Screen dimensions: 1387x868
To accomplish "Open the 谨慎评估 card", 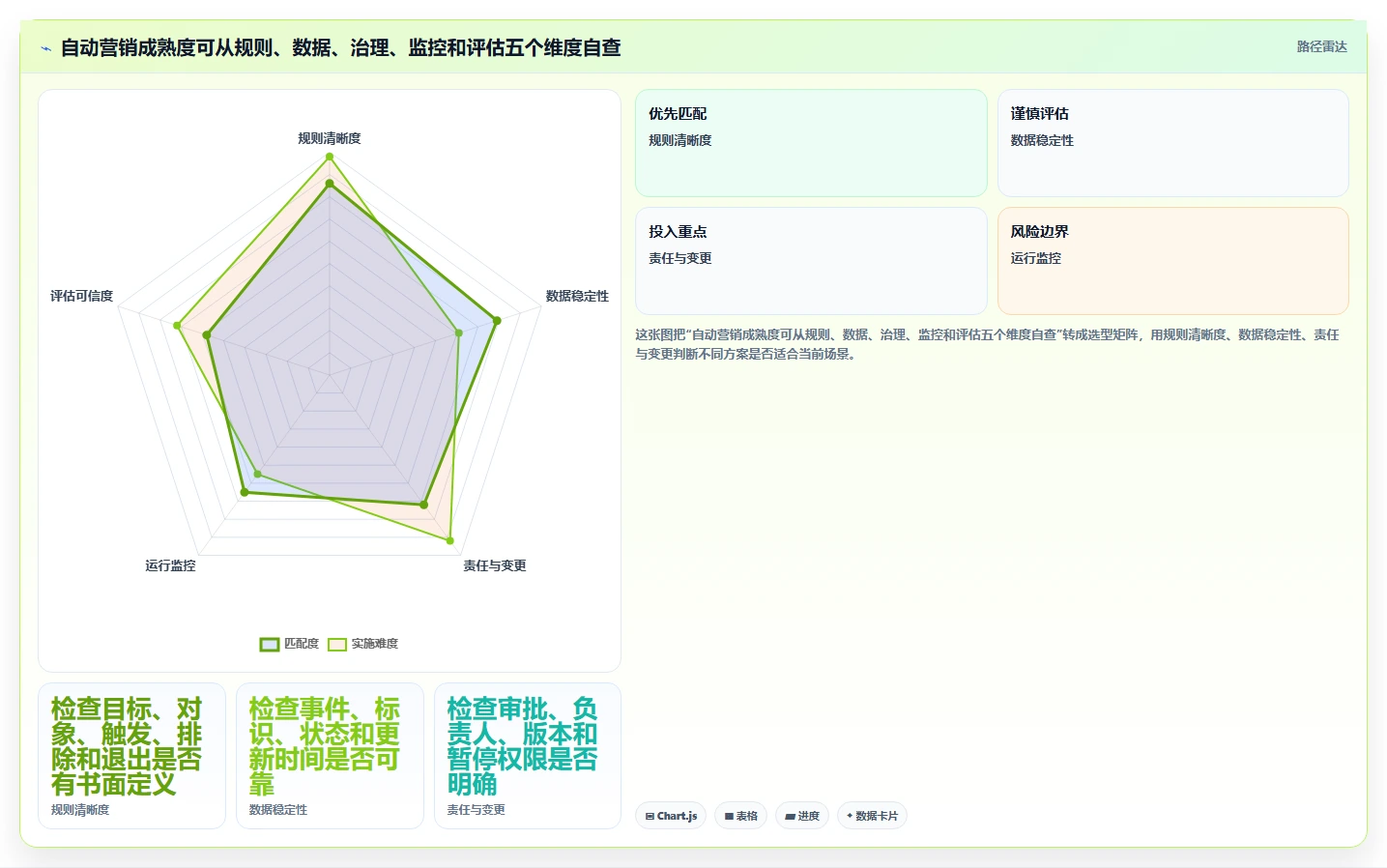I will click(1172, 143).
